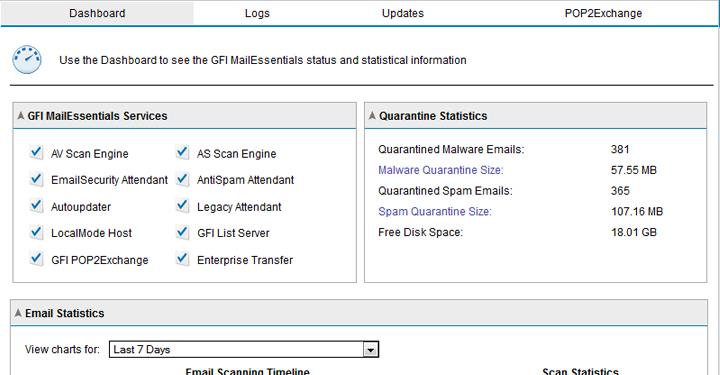
Task: Switch to the Logs tab
Action: click(257, 13)
